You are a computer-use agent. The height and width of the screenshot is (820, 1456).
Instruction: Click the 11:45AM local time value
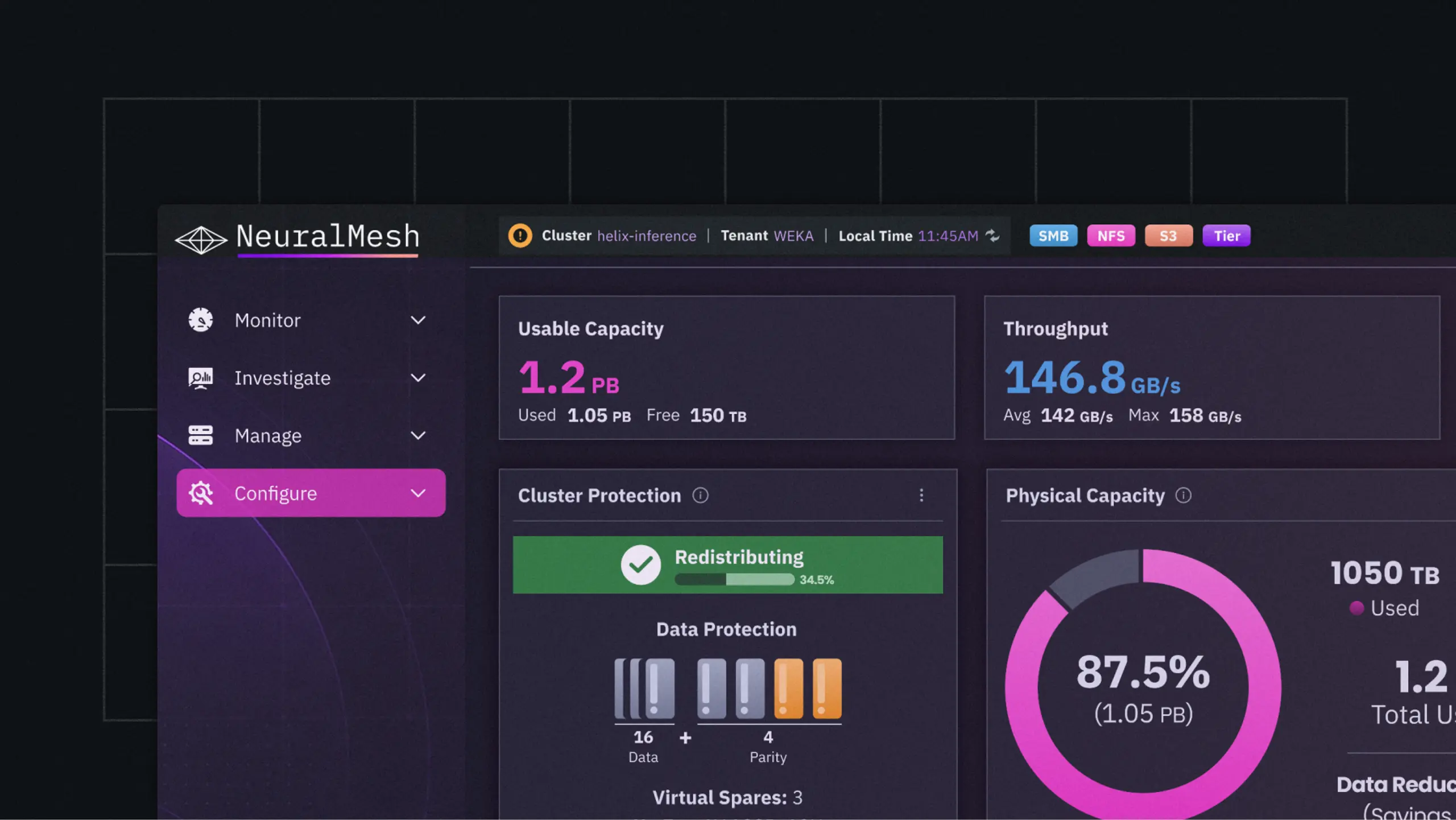pyautogui.click(x=948, y=236)
